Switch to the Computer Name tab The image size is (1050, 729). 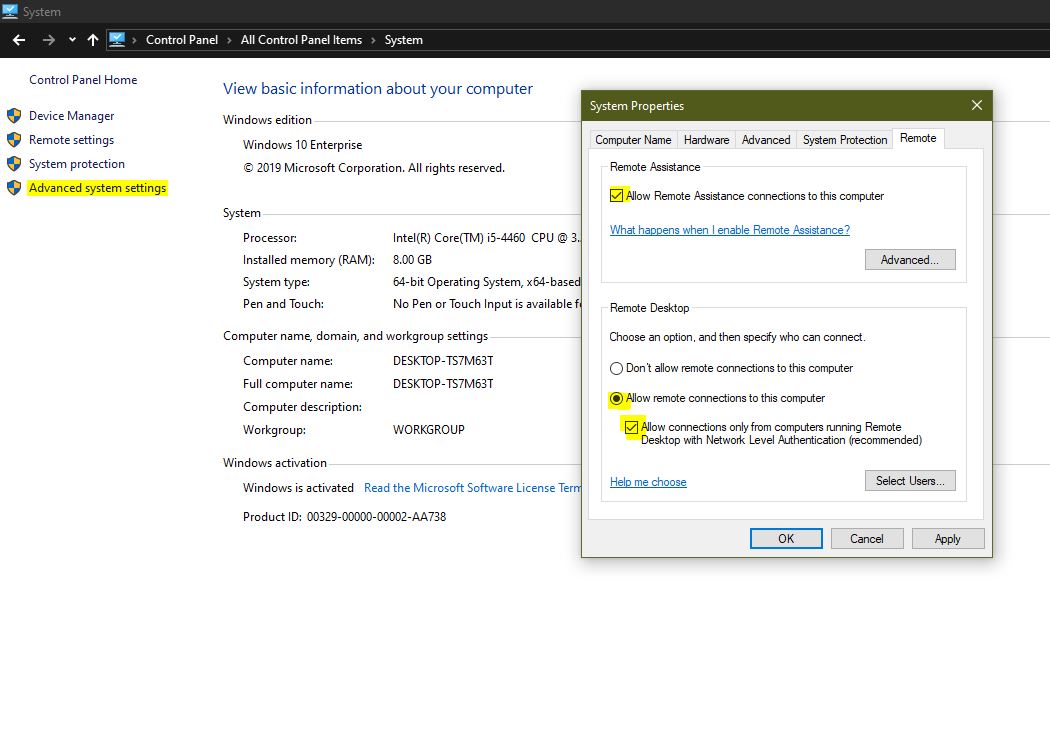633,140
